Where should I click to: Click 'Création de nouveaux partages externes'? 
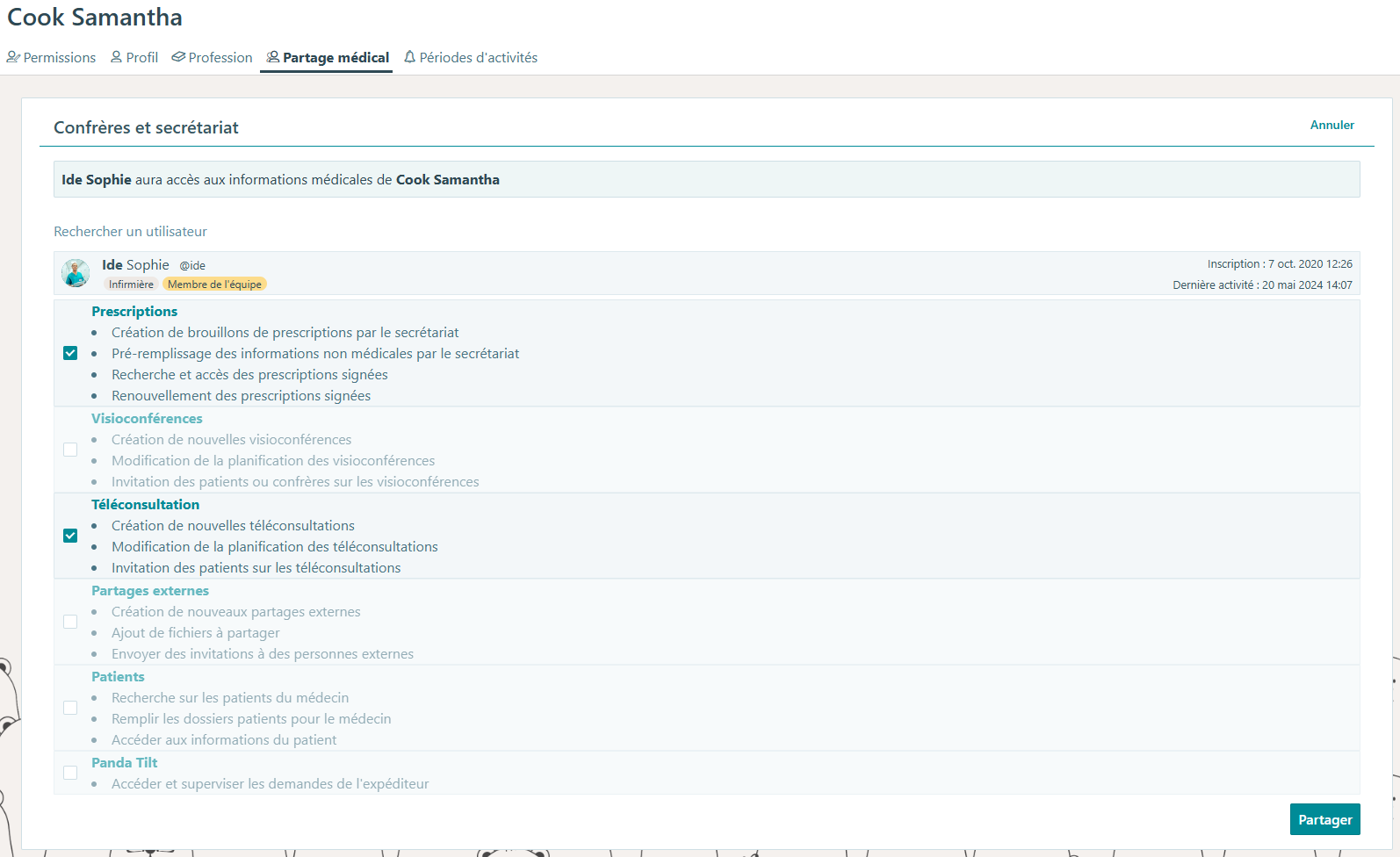235,612
